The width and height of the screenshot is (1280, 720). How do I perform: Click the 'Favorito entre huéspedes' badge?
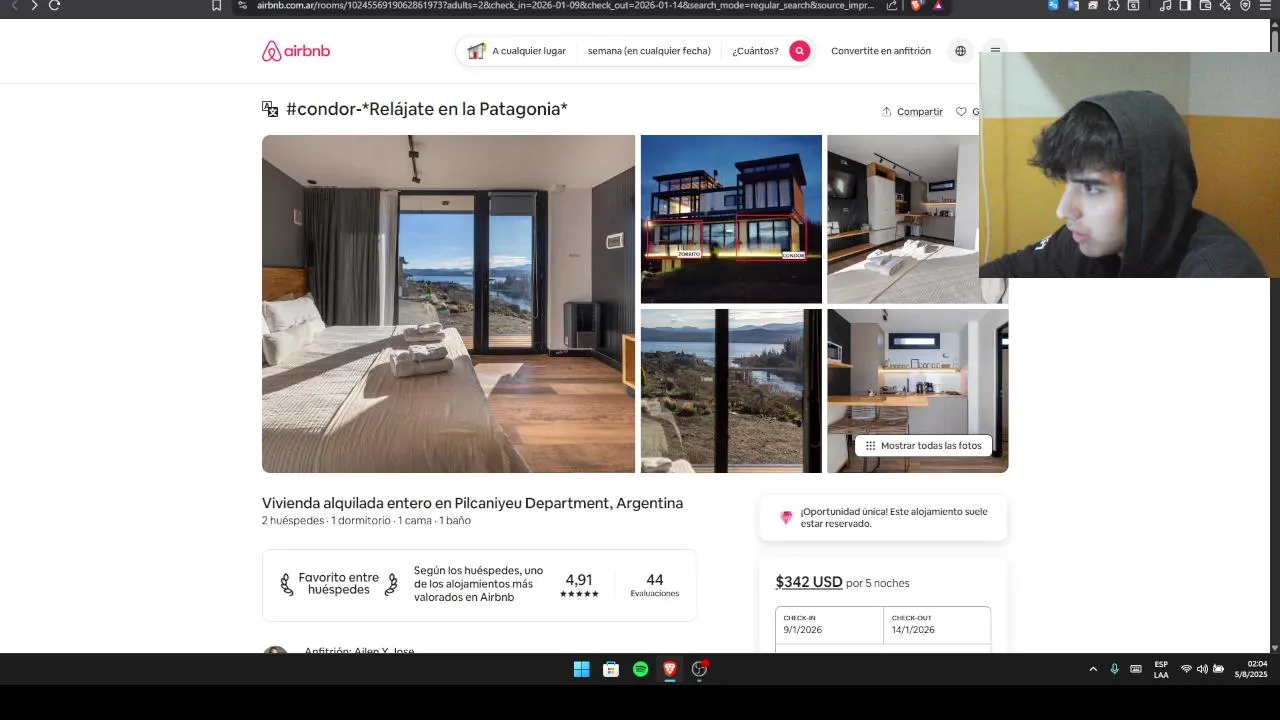click(x=338, y=584)
